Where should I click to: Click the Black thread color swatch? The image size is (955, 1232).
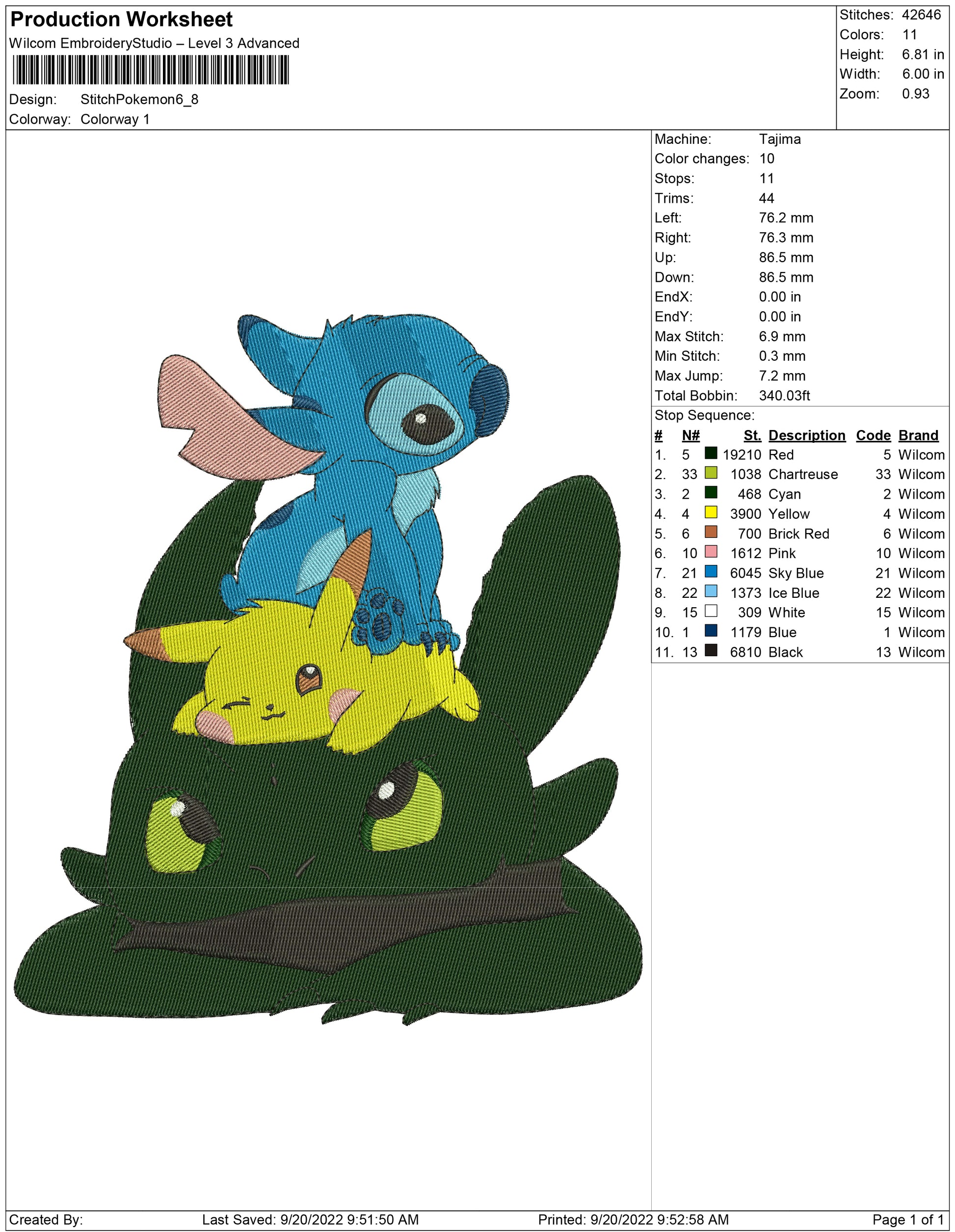[x=711, y=651]
